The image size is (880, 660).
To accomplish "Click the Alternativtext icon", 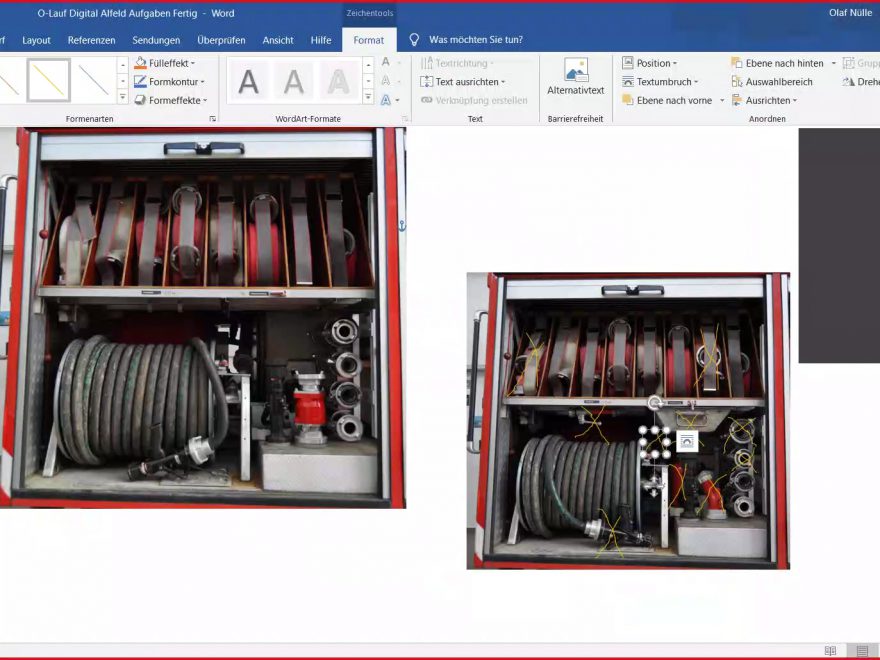I will 576,71.
